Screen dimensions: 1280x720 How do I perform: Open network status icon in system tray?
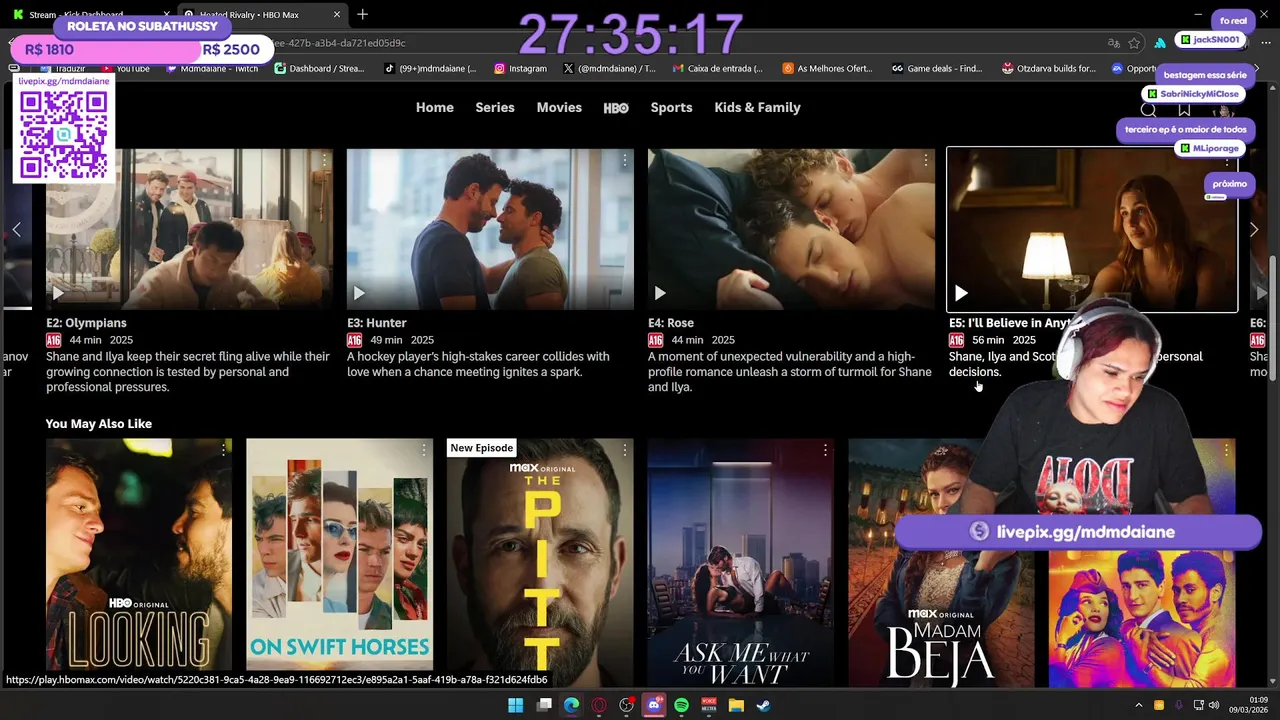[x=1199, y=705]
